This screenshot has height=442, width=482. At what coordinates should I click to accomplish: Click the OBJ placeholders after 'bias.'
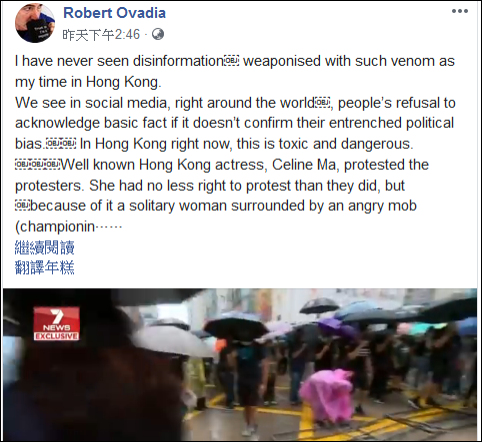point(61,144)
